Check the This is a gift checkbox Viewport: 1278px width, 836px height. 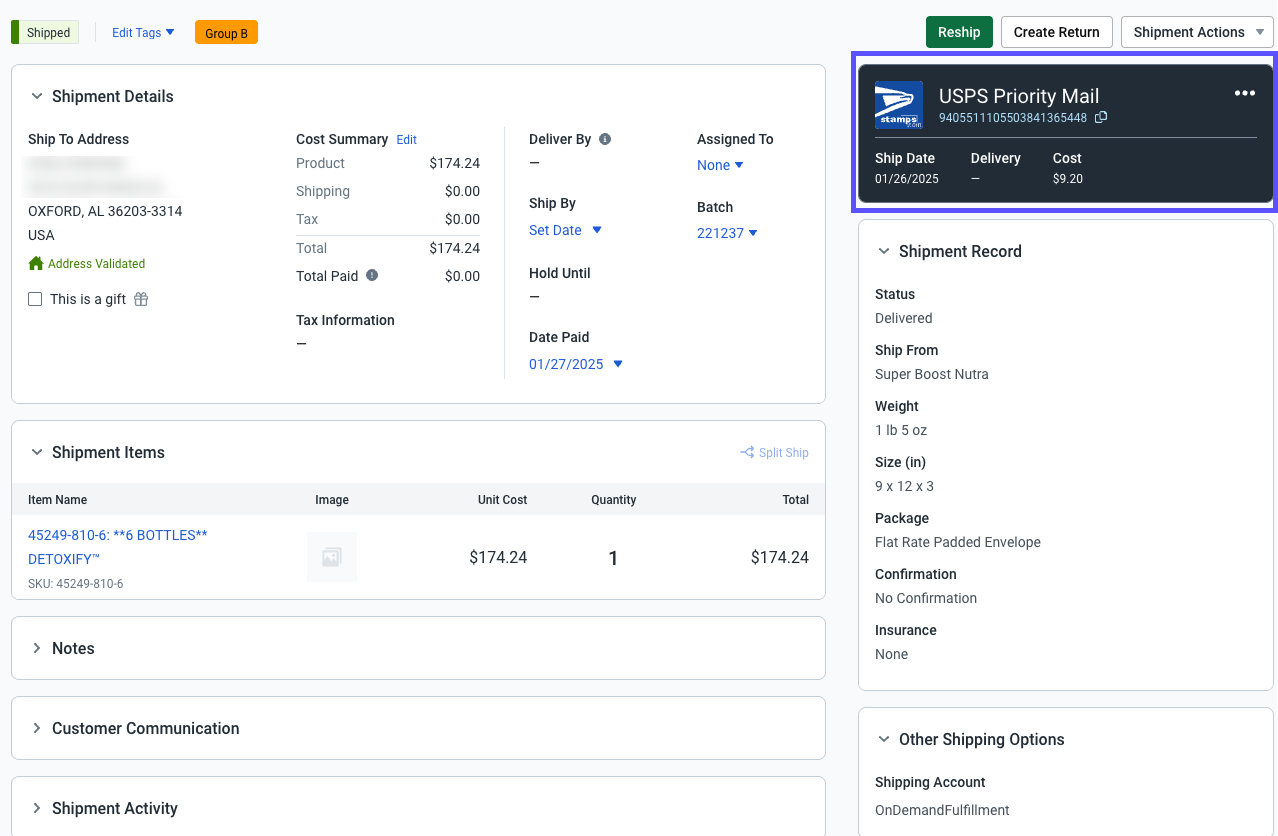(35, 299)
